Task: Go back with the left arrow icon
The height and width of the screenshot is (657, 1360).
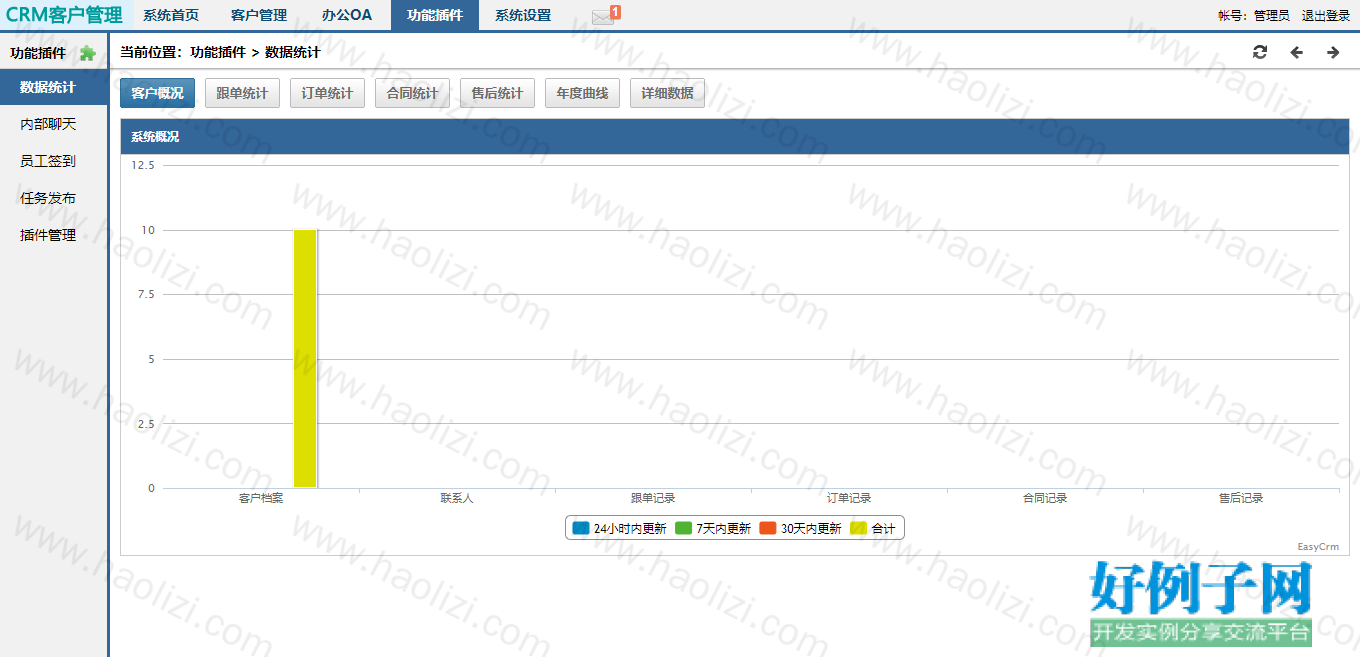Action: pos(1296,52)
